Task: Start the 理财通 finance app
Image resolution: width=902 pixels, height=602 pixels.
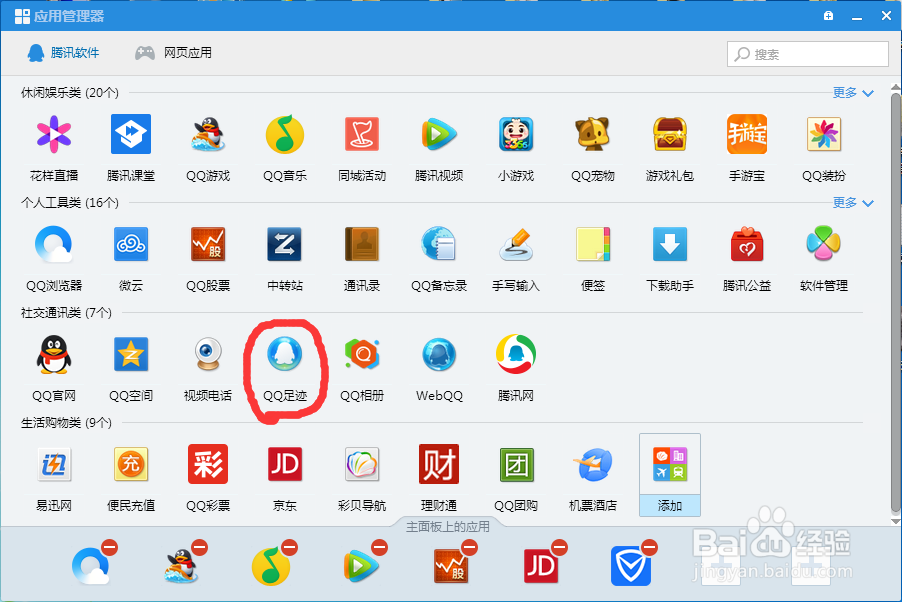Action: (438, 464)
